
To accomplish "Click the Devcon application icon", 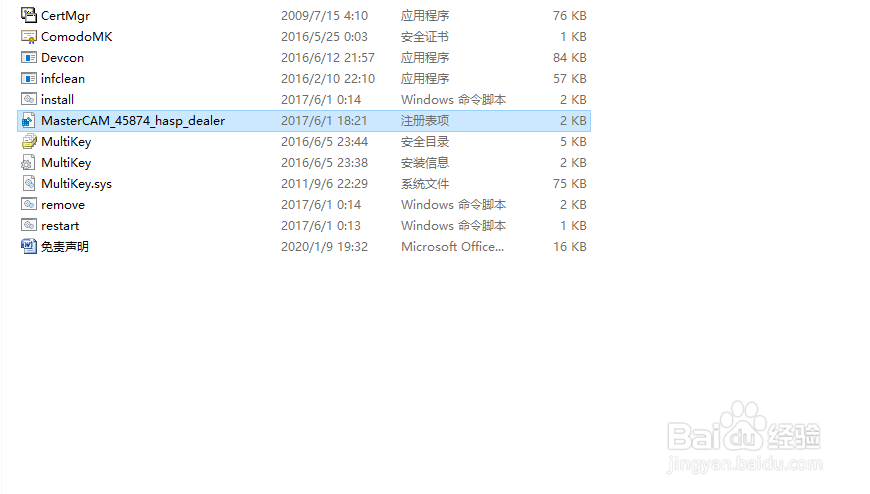I will pyautogui.click(x=29, y=57).
